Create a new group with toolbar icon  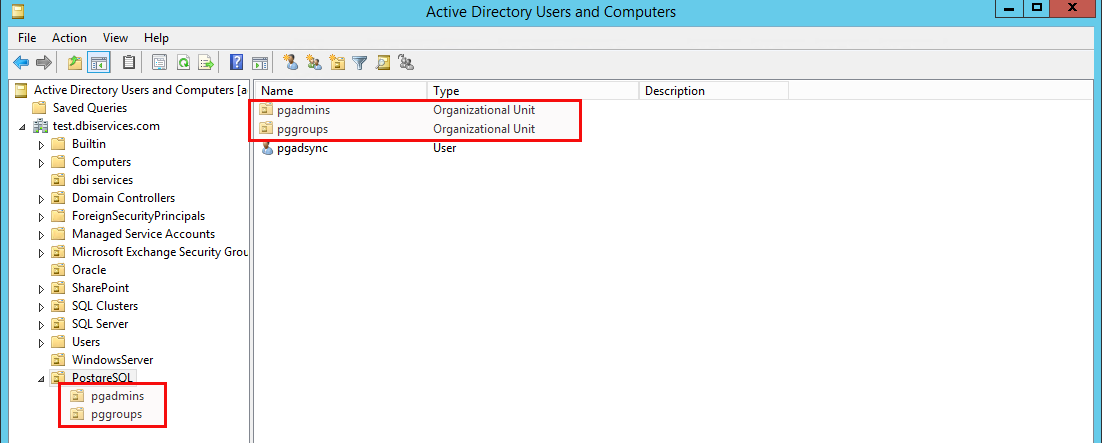pos(314,63)
